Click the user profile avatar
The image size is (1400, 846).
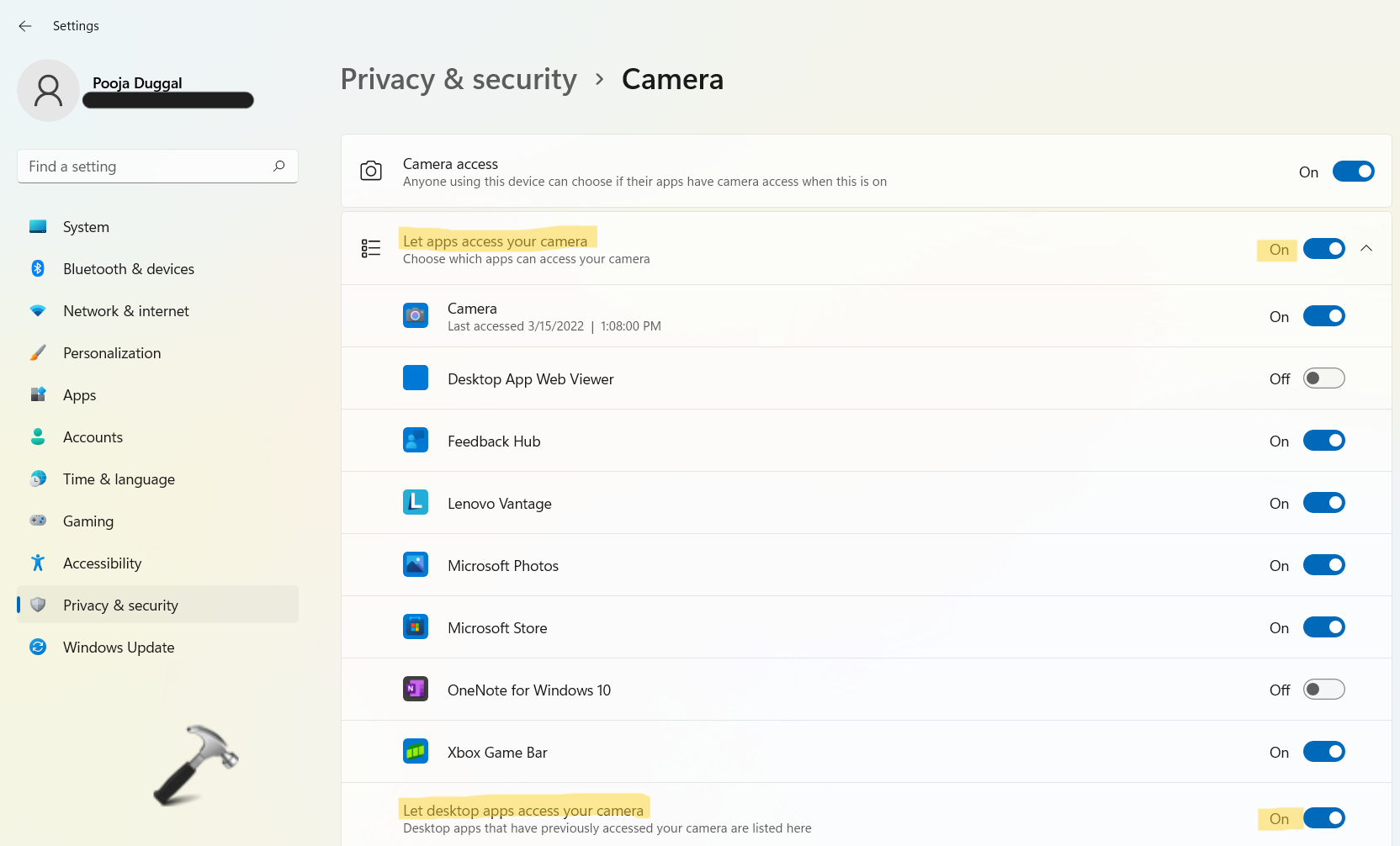click(48, 90)
